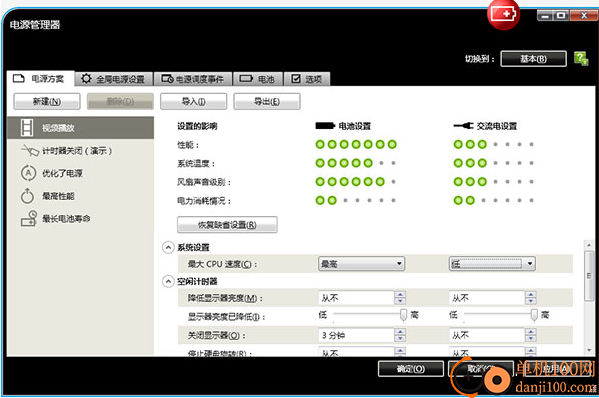Click the Global Power Settings gear icon
This screenshot has width=599, height=398.
coord(86,79)
